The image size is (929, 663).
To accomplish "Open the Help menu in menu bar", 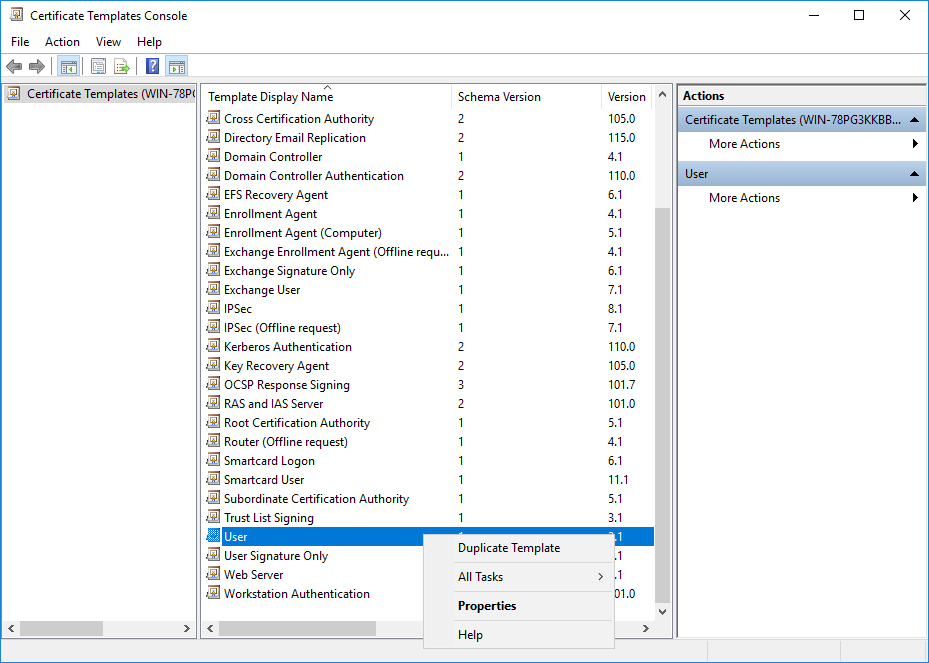I will point(149,41).
